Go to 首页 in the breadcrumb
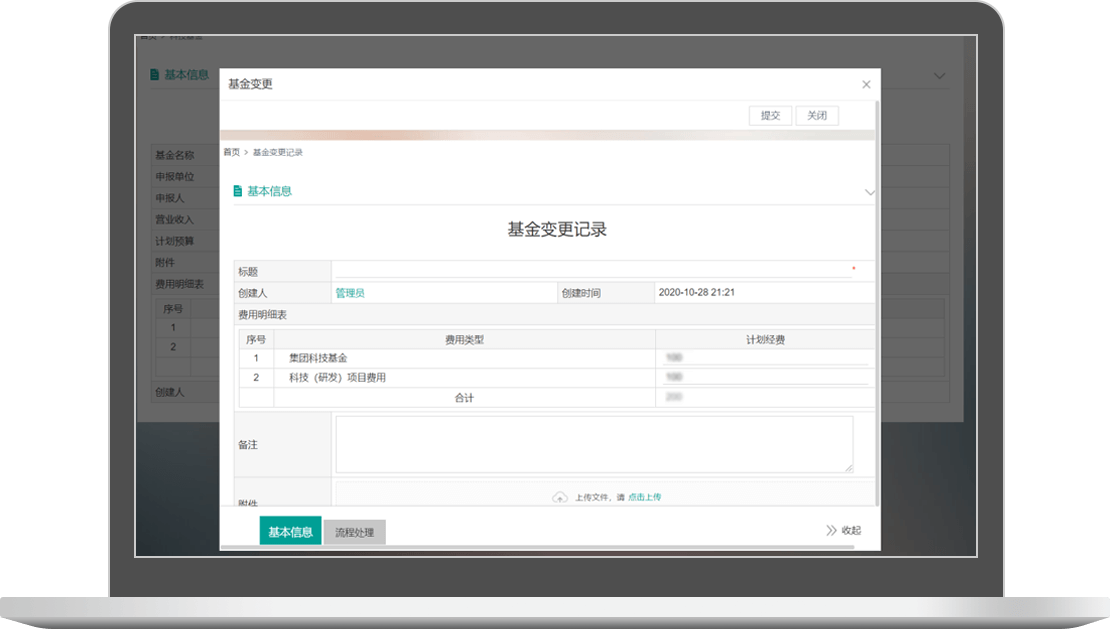Screen dimensions: 1110x629 [x=231, y=152]
